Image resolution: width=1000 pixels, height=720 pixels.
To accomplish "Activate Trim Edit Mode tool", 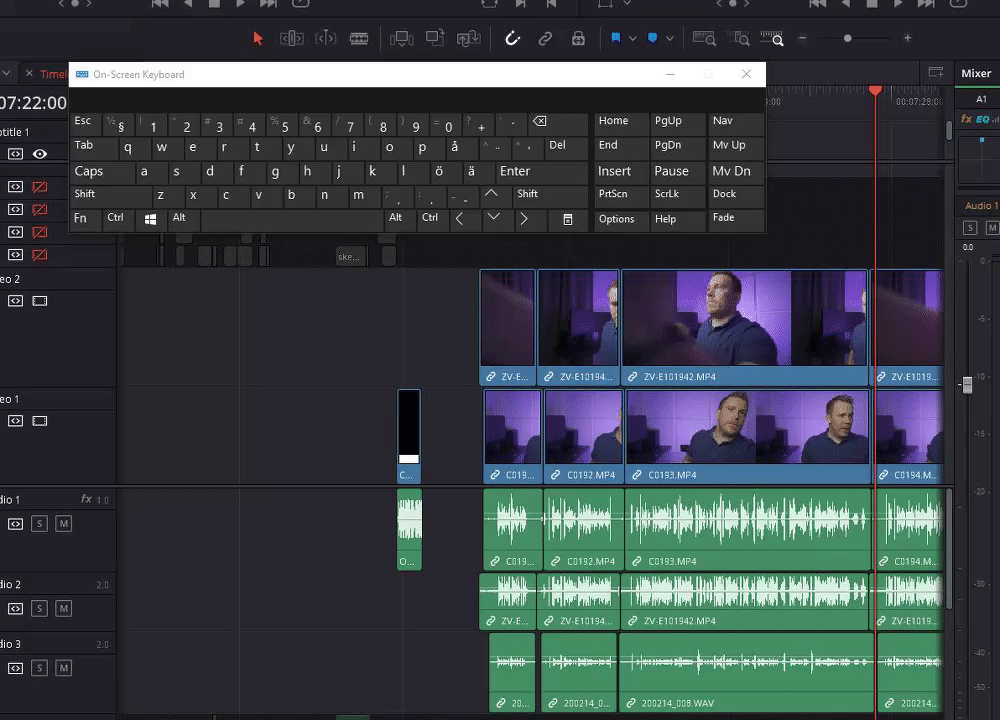I will click(292, 39).
